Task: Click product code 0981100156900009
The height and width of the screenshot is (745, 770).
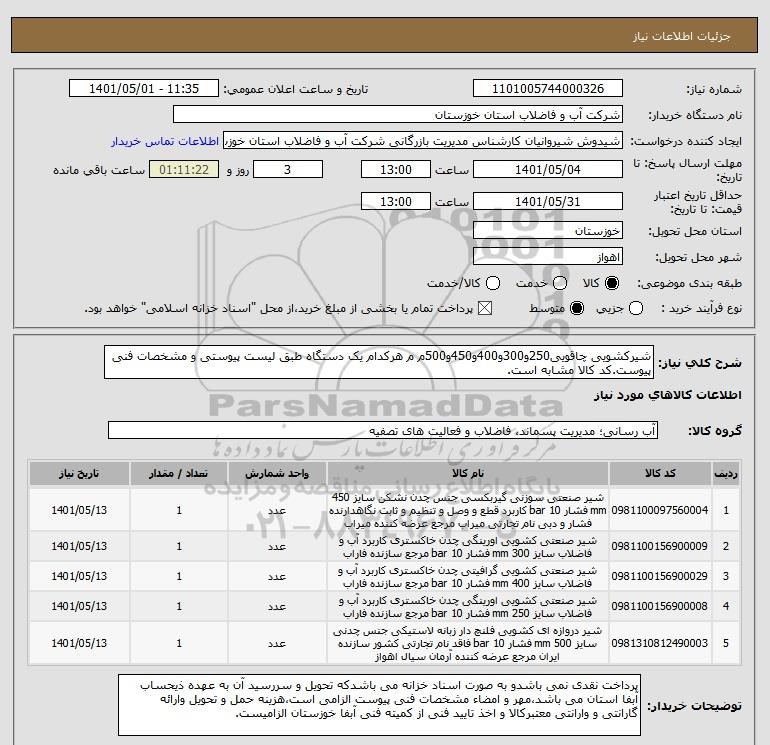Action: pos(660,547)
